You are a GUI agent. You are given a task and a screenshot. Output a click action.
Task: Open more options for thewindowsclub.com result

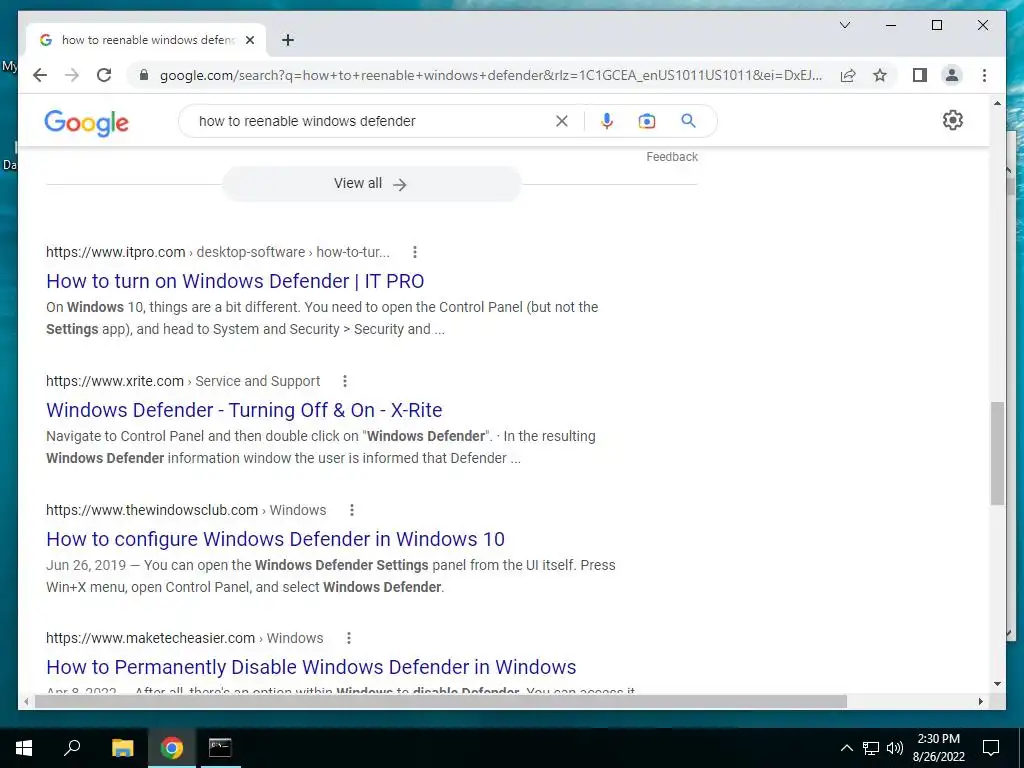pos(351,510)
